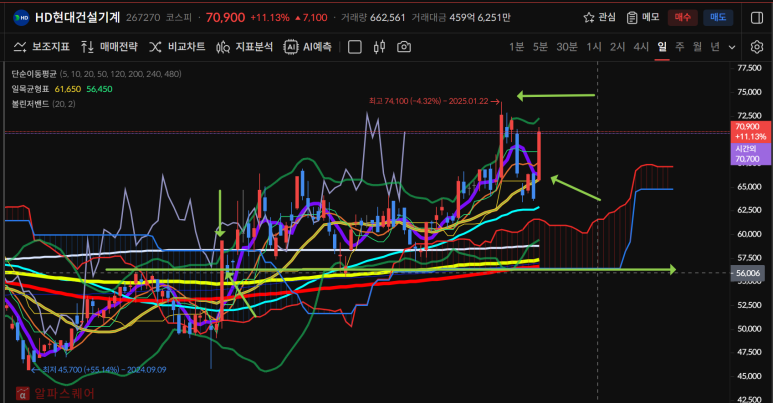Click stock code 267270

(x=143, y=18)
